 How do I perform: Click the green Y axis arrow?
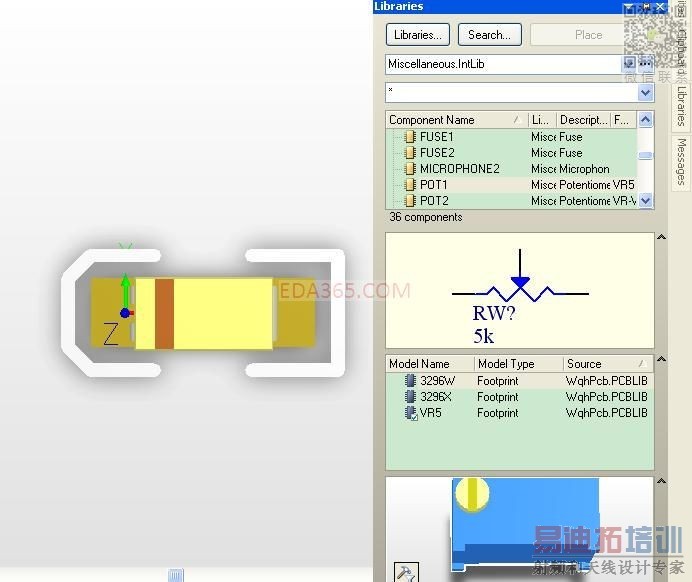pos(126,291)
